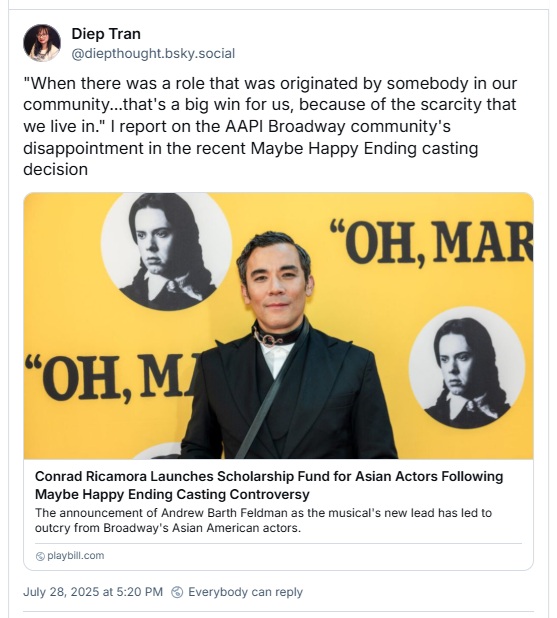Screen dimensions: 557x618
Task: Open the playbill.com domain link
Action: point(76,556)
